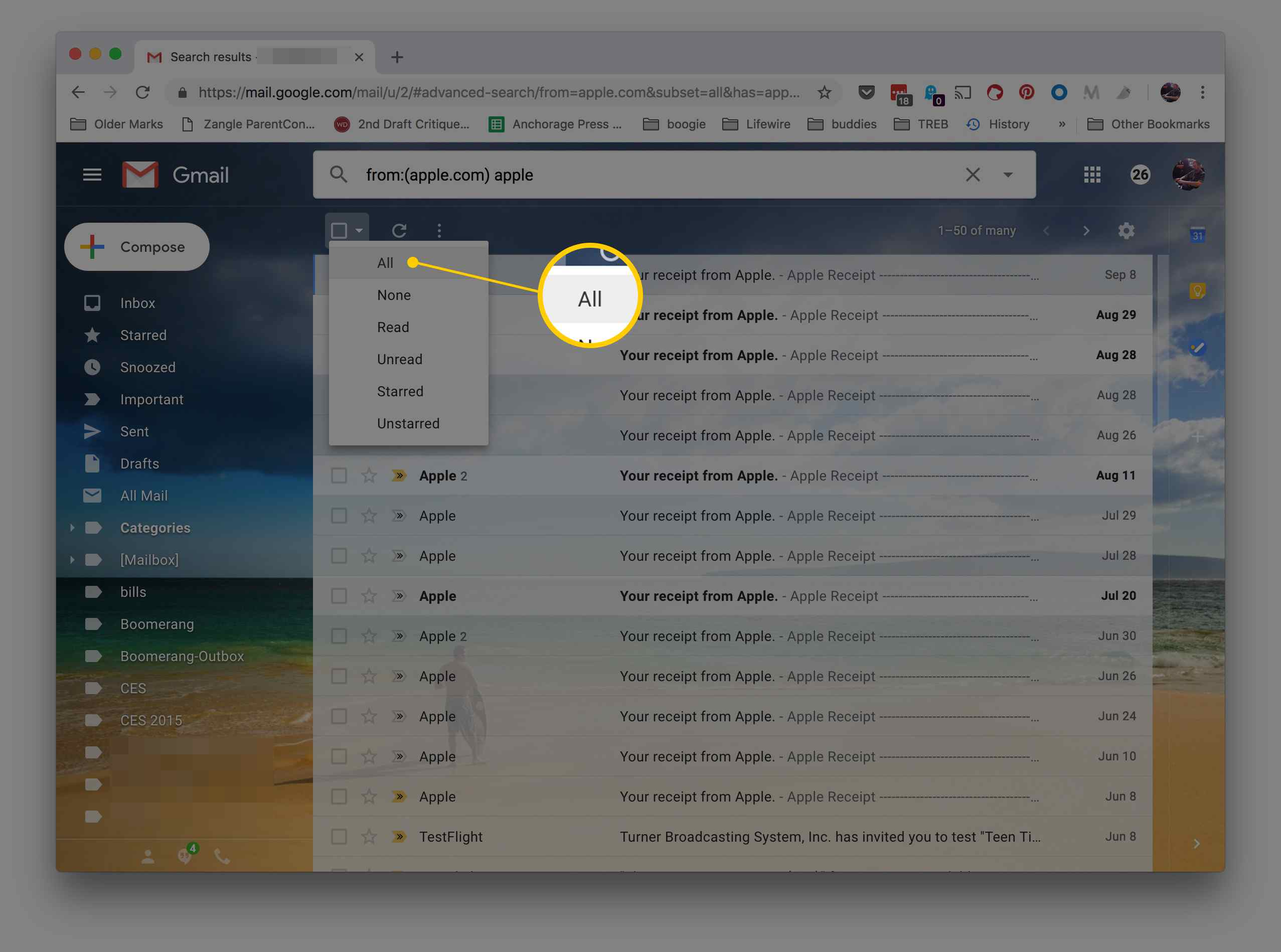Image resolution: width=1281 pixels, height=952 pixels.
Task: Open the Lifewire bookmarks folder
Action: coord(756,124)
